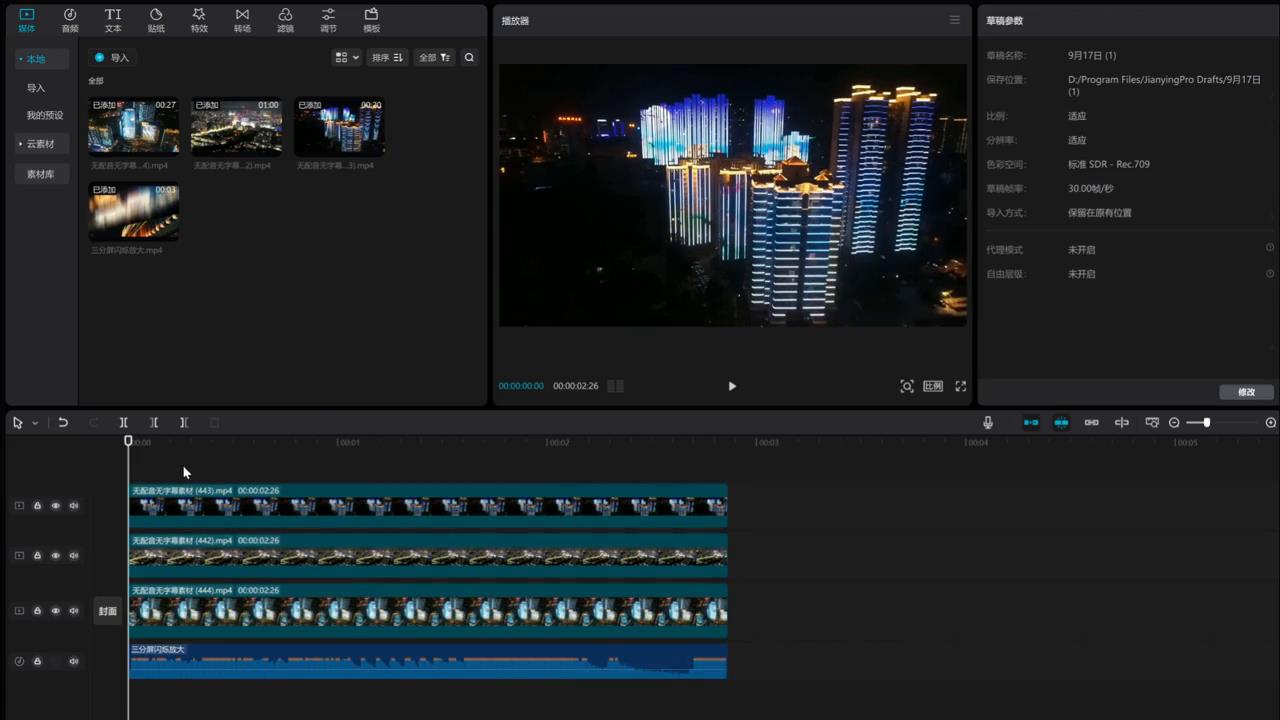Open the selection tool dropdown arrow
This screenshot has height=720, width=1280.
35,423
